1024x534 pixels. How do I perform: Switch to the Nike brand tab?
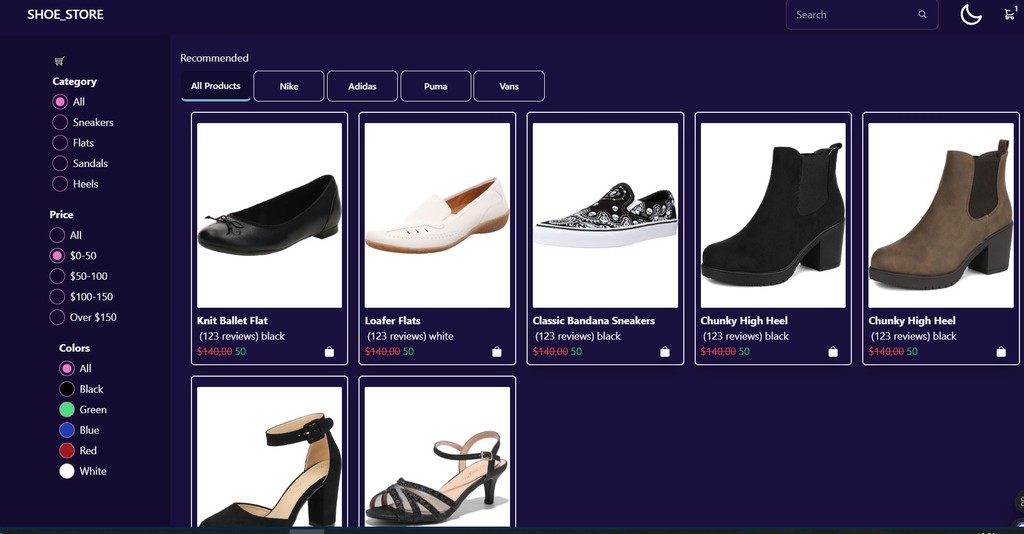click(289, 86)
